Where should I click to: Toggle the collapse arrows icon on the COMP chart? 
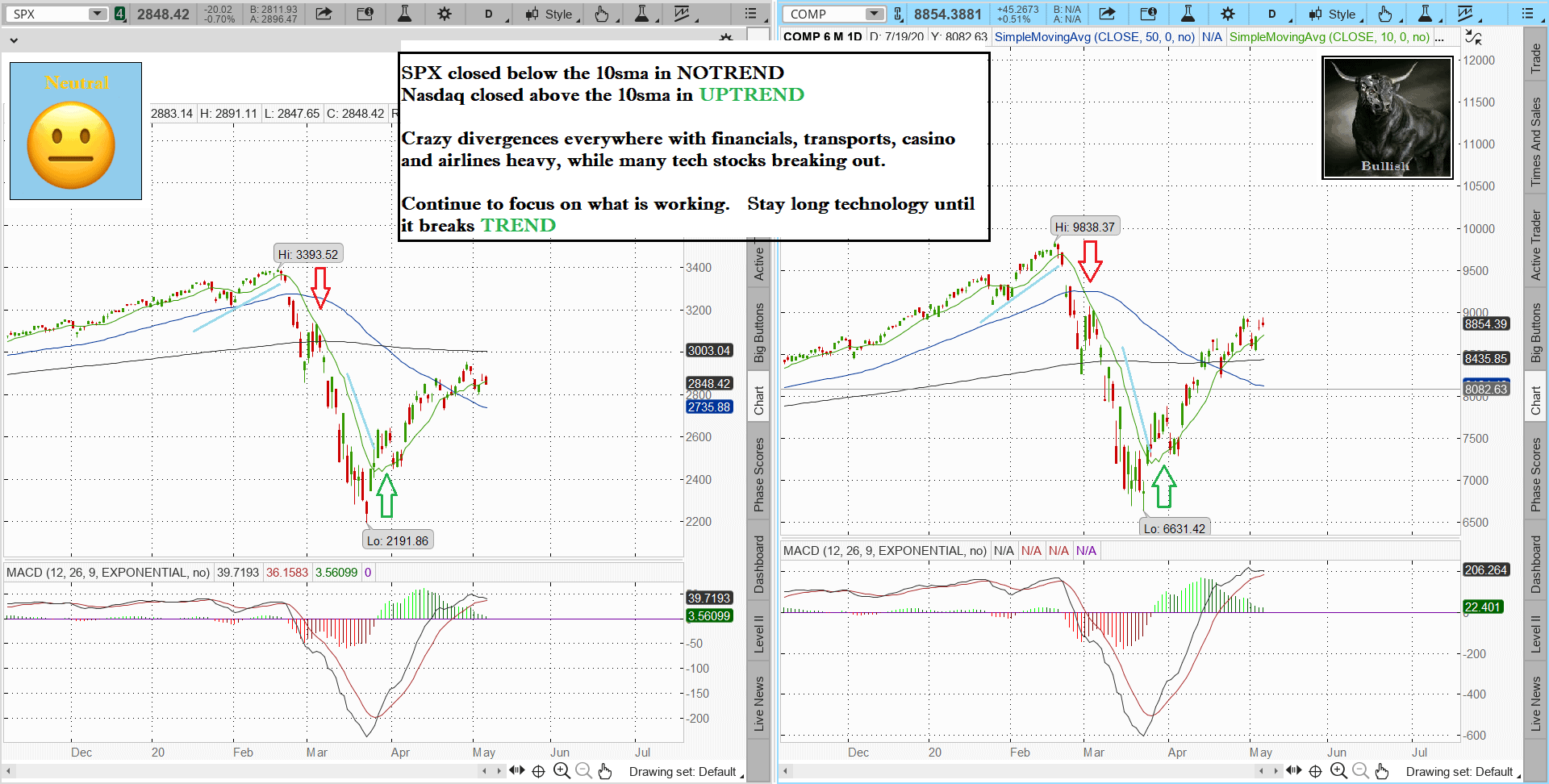coord(1473,37)
